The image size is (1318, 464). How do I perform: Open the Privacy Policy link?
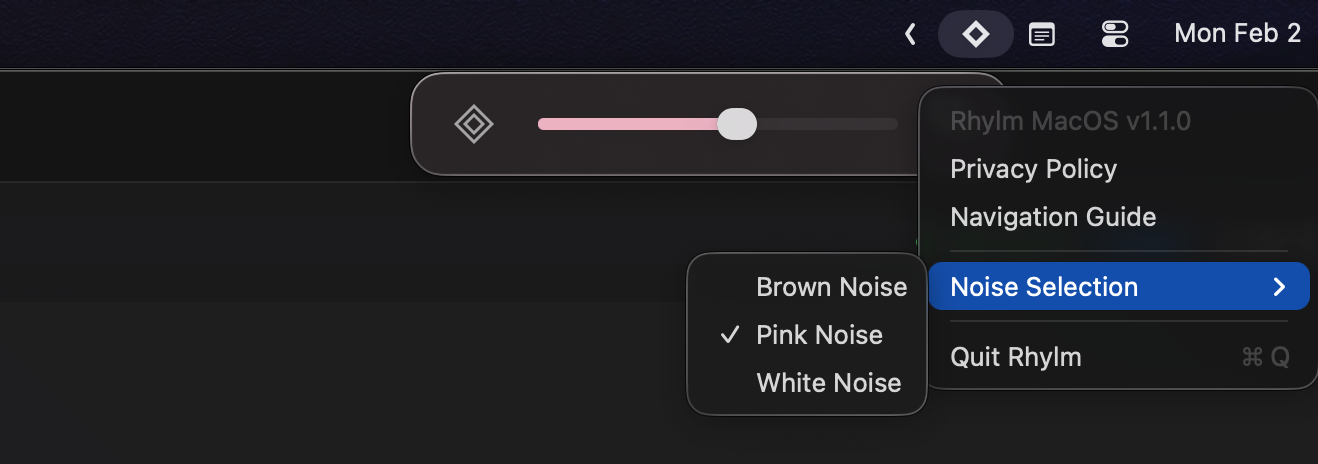(x=1033, y=169)
